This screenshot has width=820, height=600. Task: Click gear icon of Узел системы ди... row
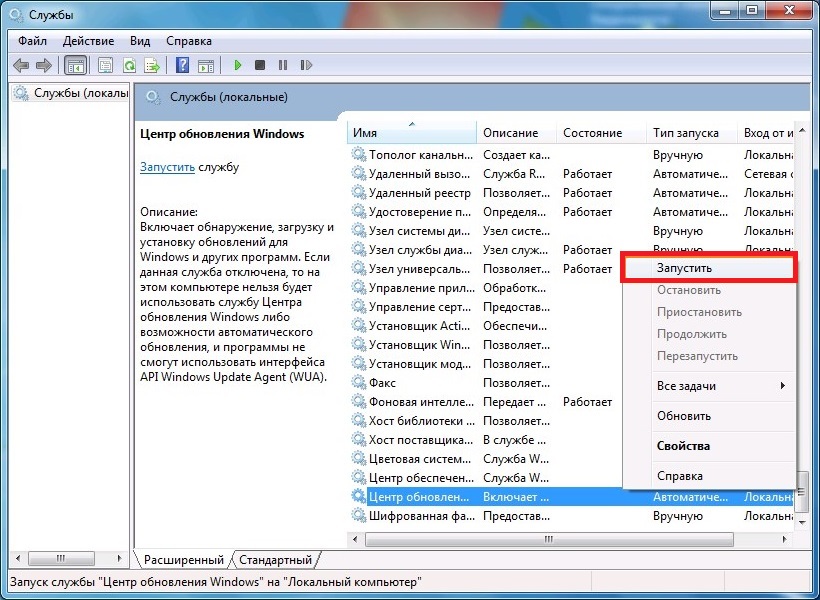[359, 231]
